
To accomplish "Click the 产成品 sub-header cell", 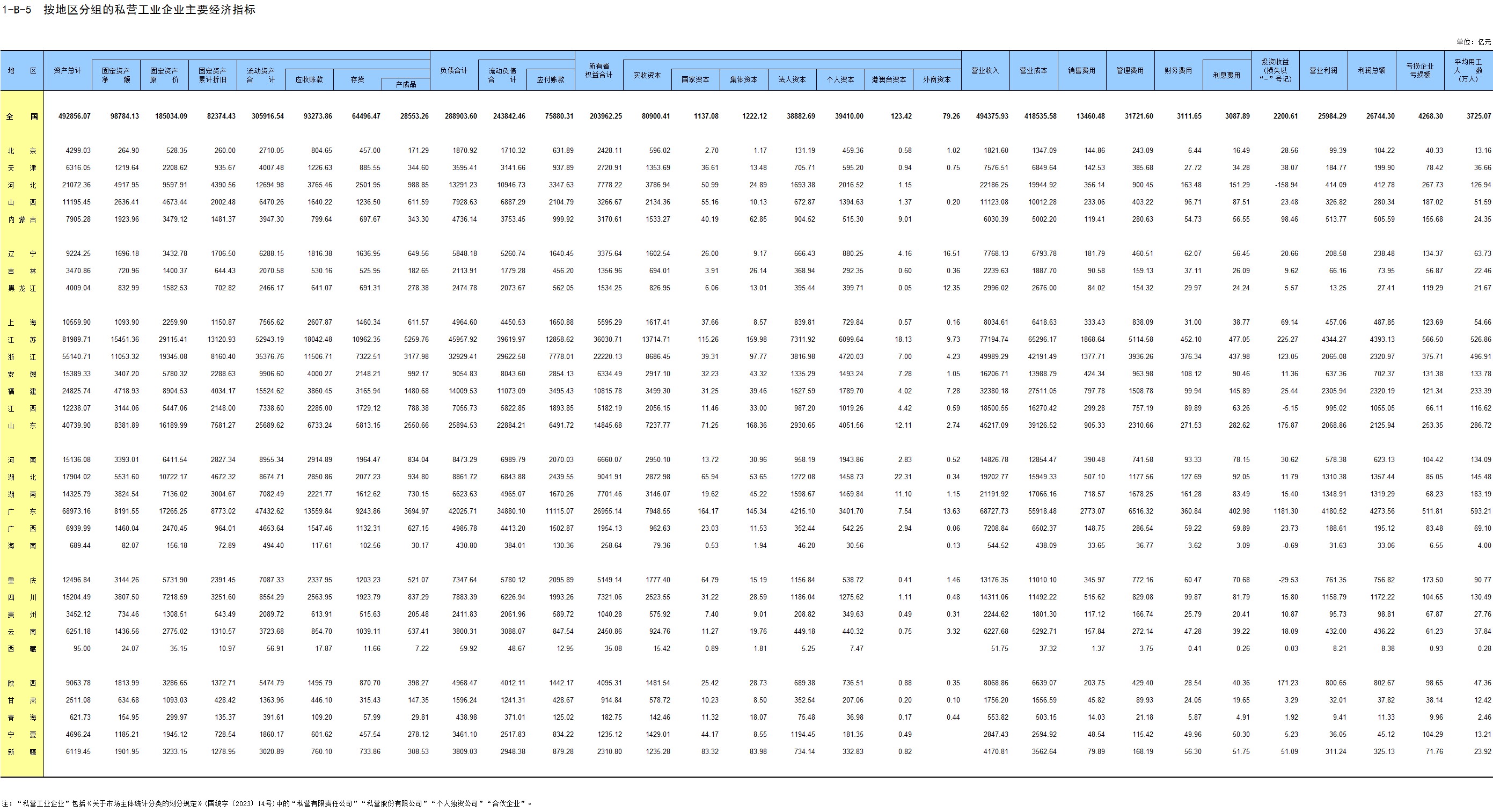I will (x=406, y=84).
